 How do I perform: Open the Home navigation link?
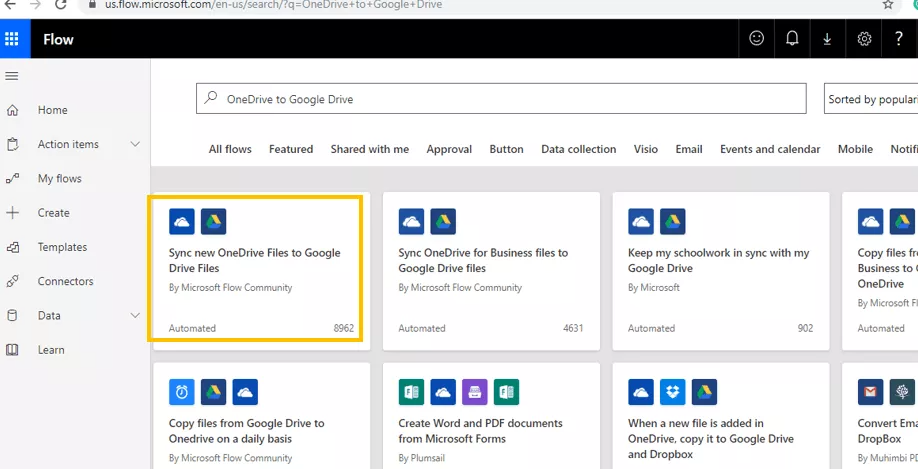point(53,110)
